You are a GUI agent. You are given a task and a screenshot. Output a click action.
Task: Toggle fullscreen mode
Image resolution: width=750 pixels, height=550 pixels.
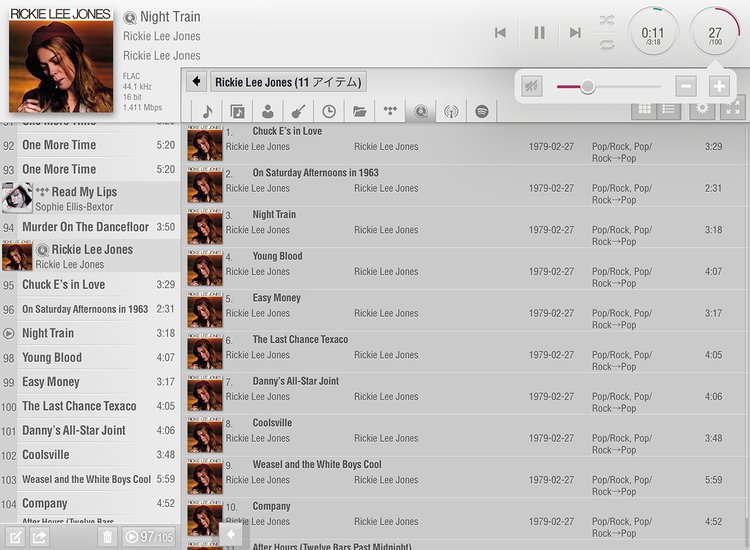coord(733,110)
